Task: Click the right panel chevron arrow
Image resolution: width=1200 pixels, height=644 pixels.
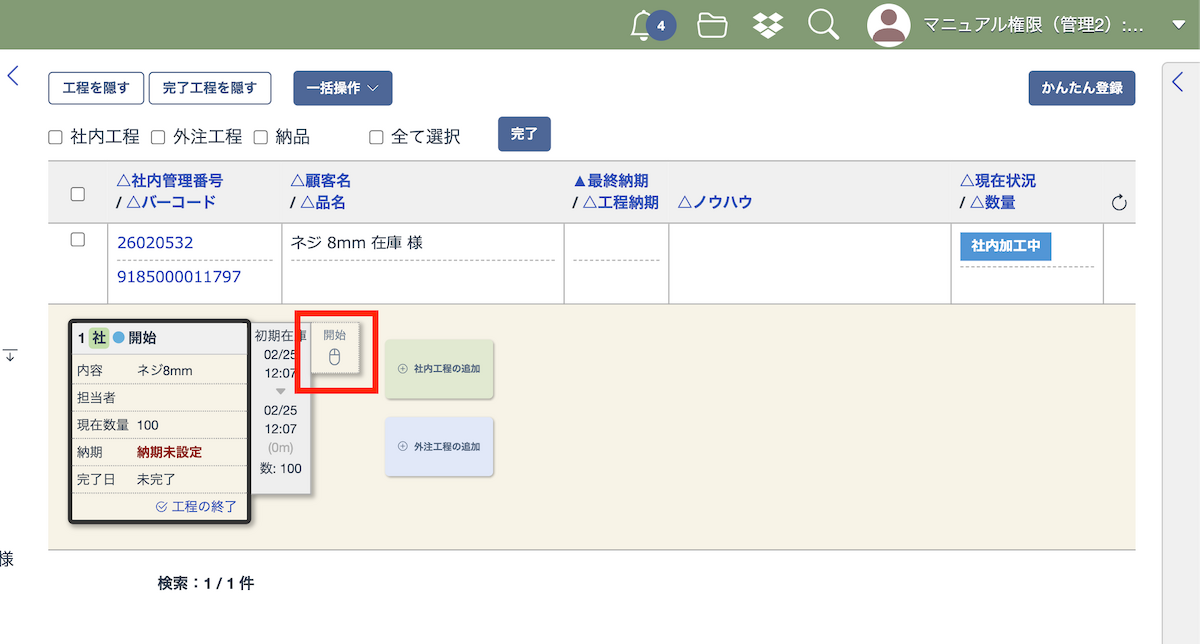Action: (x=1178, y=82)
